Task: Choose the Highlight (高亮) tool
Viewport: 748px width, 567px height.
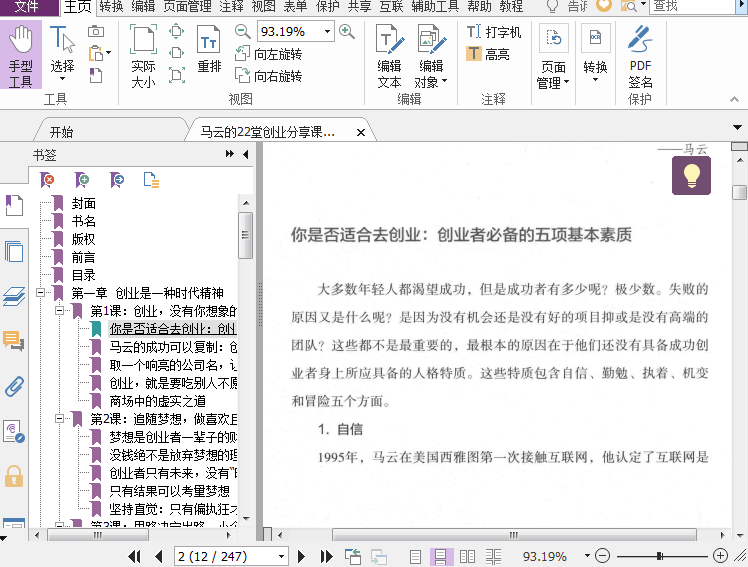Action: (488, 54)
